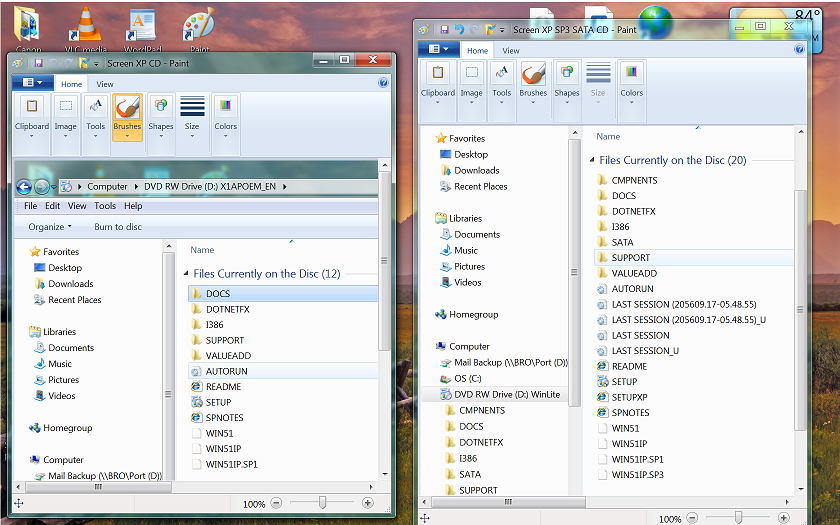Switch to Home tab in SATA CD Paint
Image resolution: width=840 pixels, height=525 pixels.
coord(477,50)
